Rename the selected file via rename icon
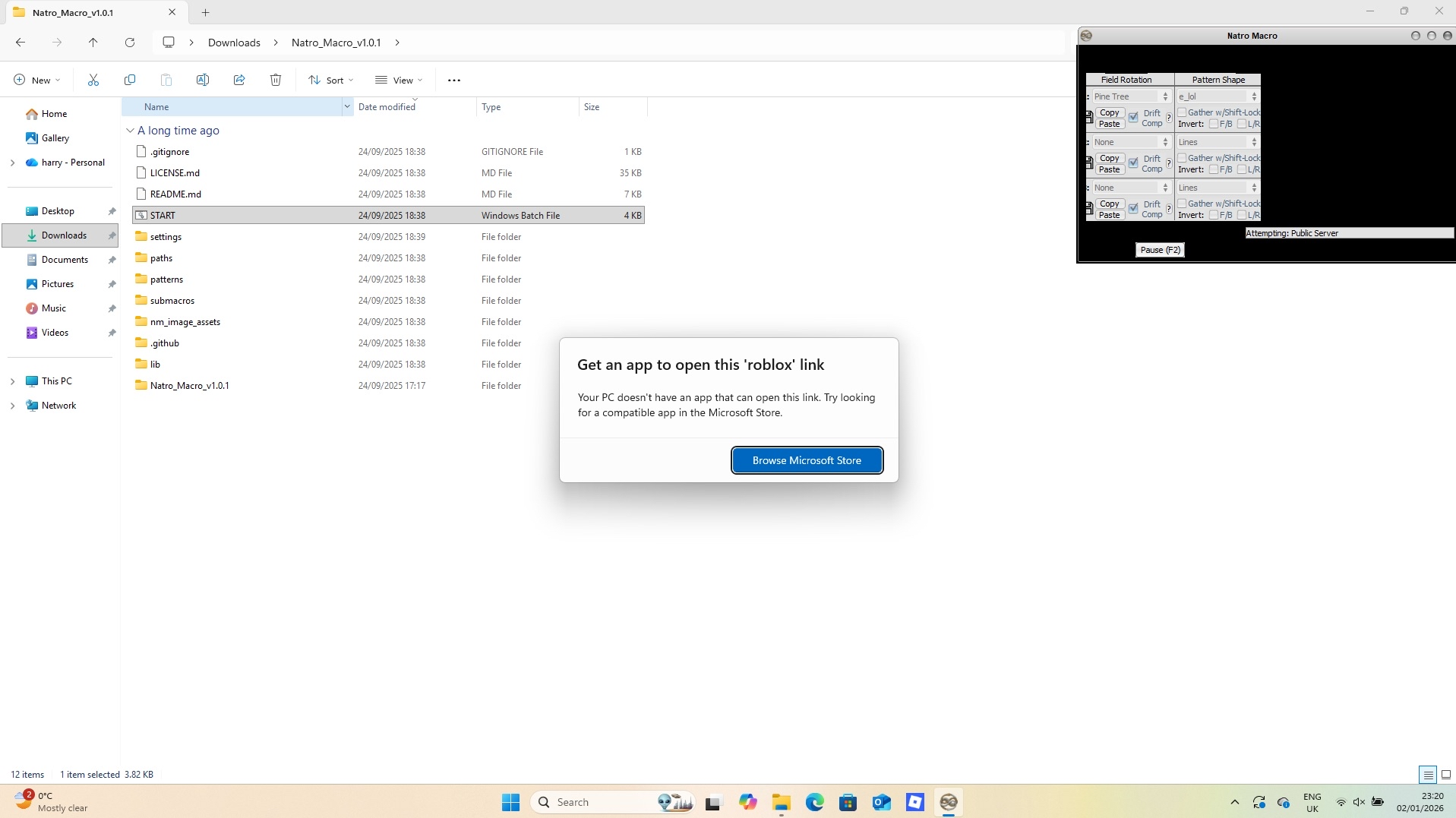 point(202,79)
